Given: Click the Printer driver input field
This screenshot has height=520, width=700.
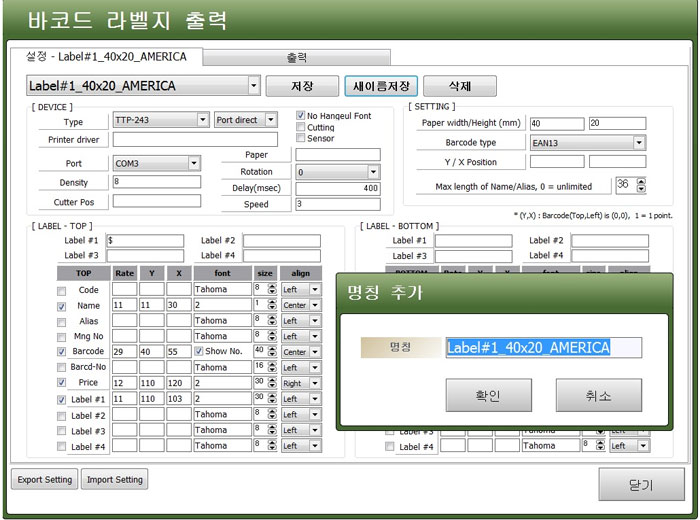Looking at the screenshot, I should coord(195,139).
